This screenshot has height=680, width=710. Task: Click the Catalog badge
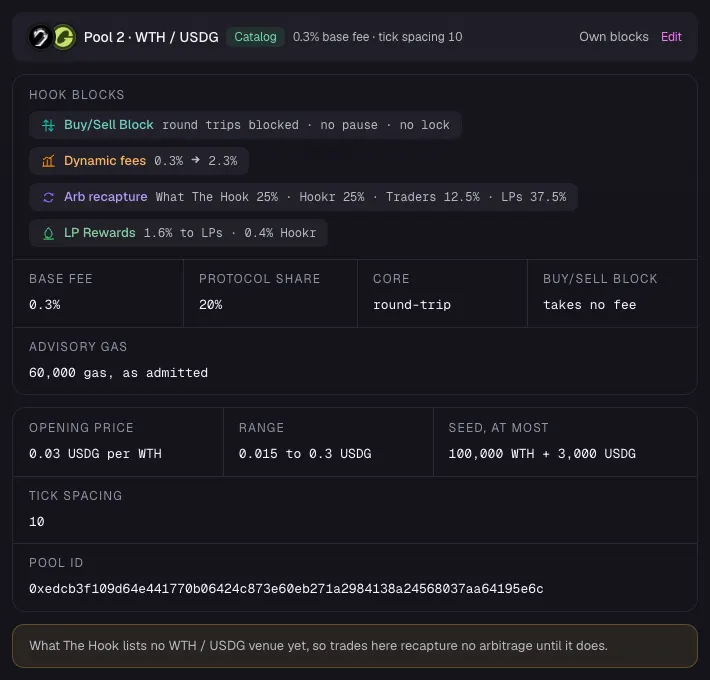point(255,37)
